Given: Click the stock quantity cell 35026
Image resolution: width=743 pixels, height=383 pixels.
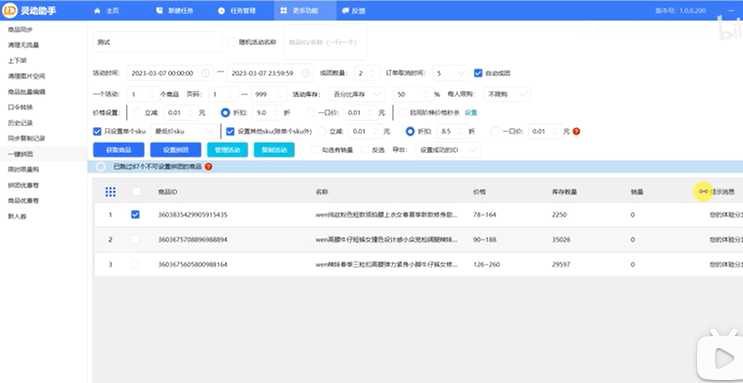Looking at the screenshot, I should pyautogui.click(x=561, y=239).
